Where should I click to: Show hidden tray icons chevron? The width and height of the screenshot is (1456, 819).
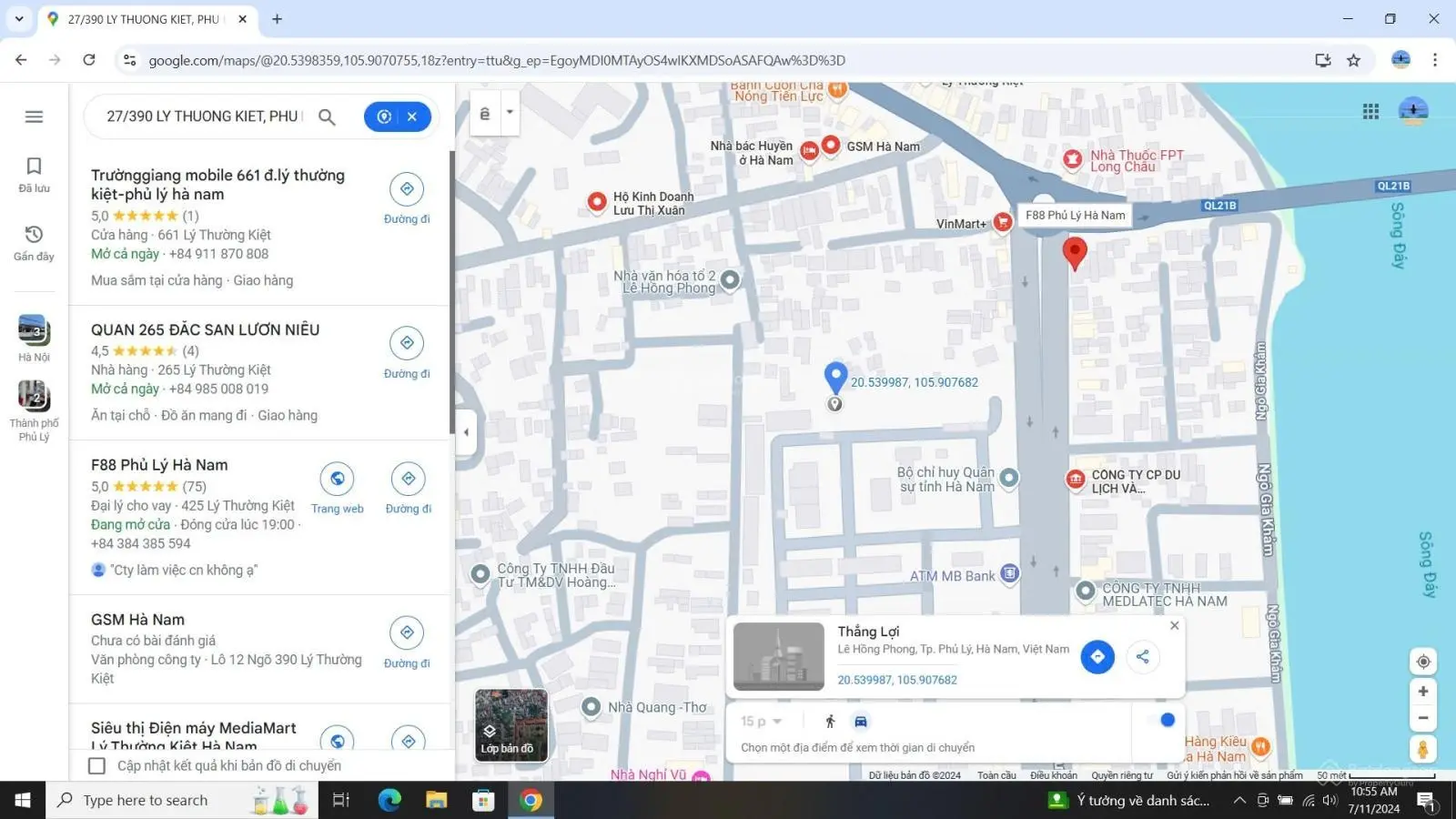click(x=1239, y=800)
